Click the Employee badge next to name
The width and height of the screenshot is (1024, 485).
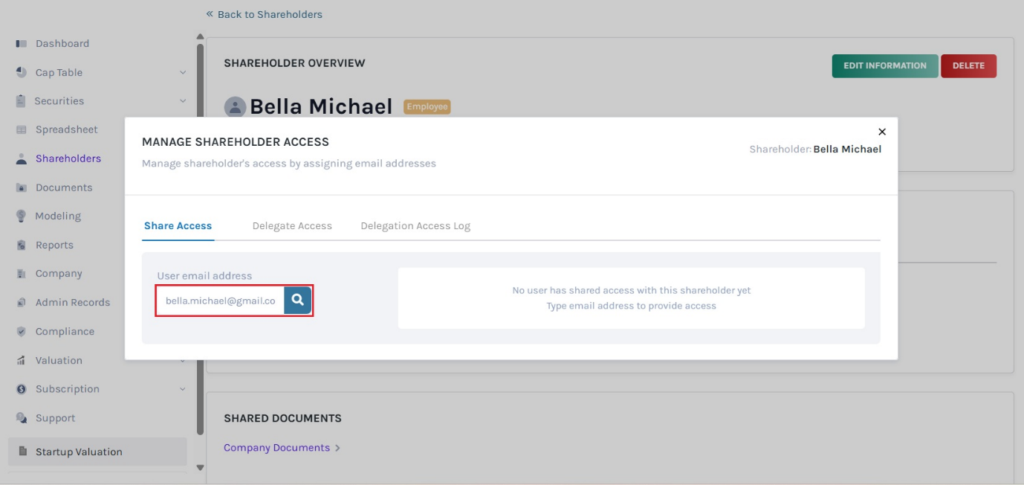427,107
